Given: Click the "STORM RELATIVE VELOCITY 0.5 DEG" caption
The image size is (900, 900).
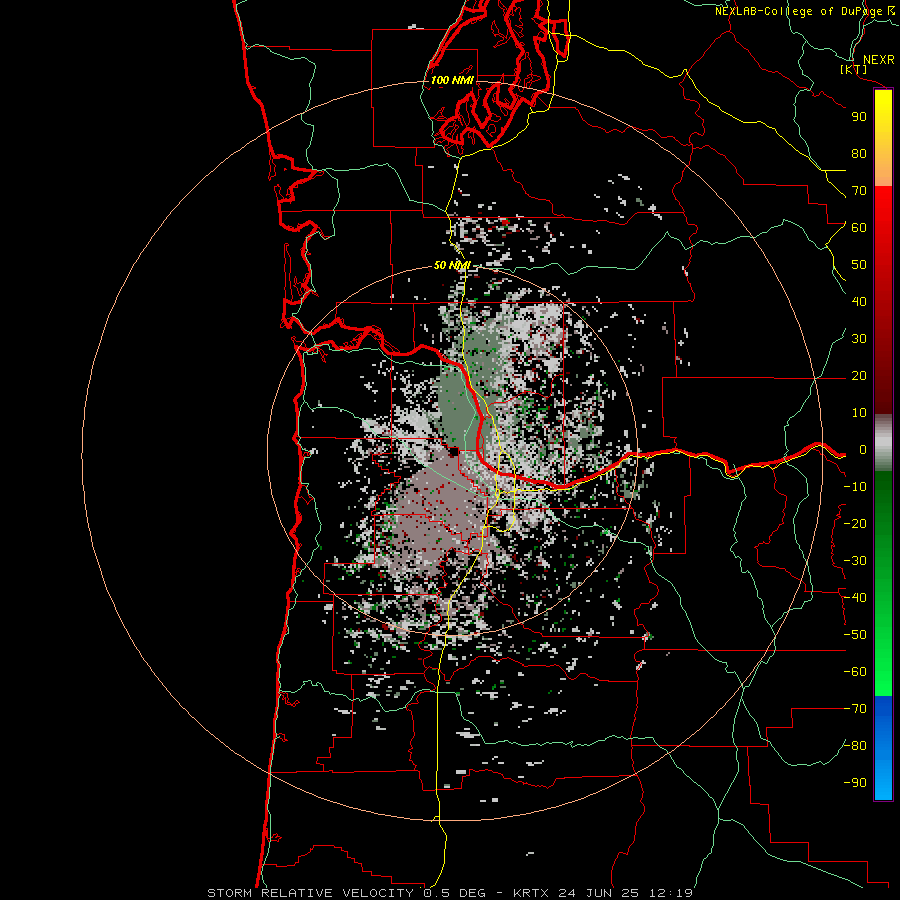Looking at the screenshot, I should tap(346, 893).
